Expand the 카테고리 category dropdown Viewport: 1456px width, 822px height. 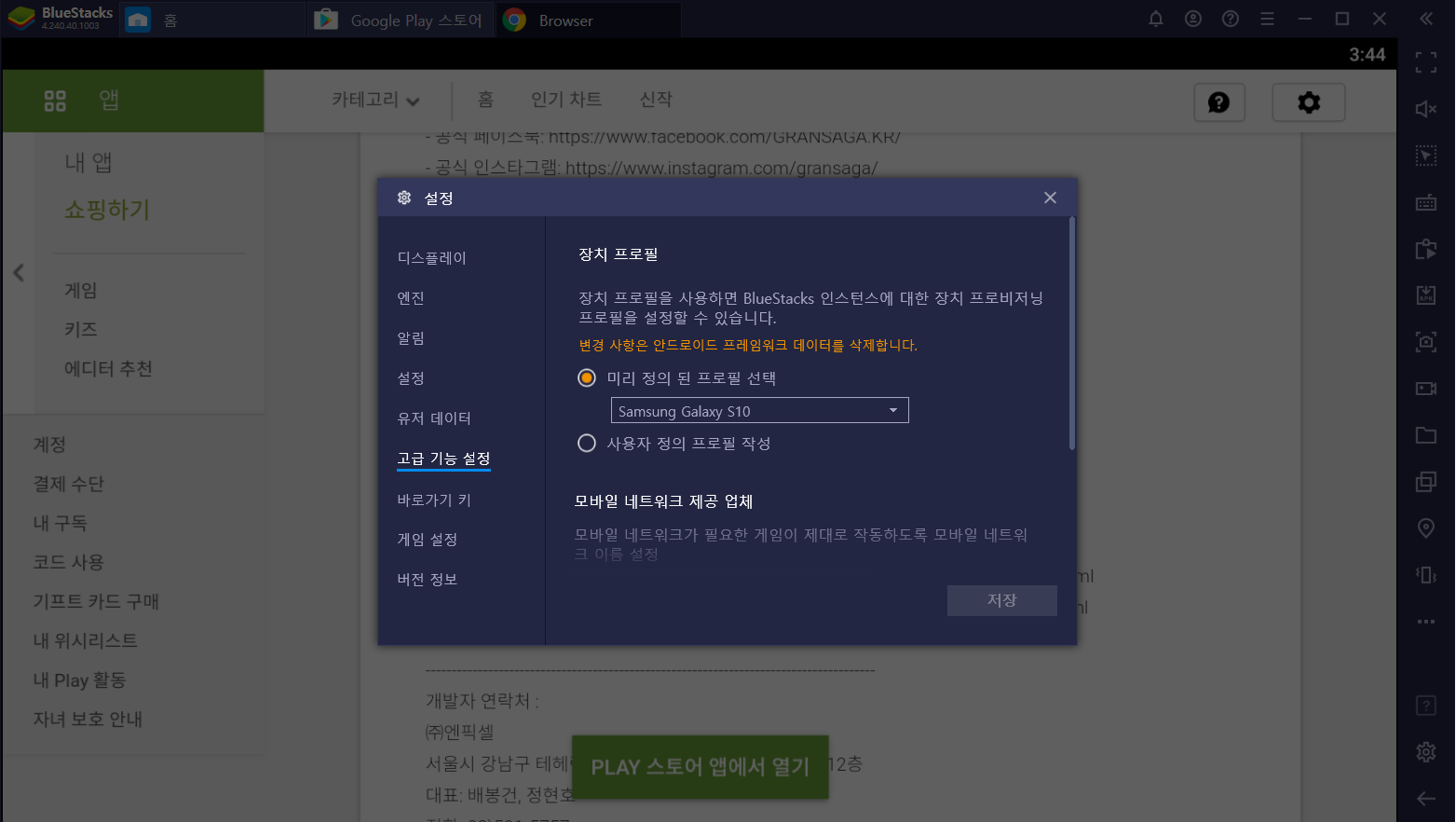click(375, 100)
